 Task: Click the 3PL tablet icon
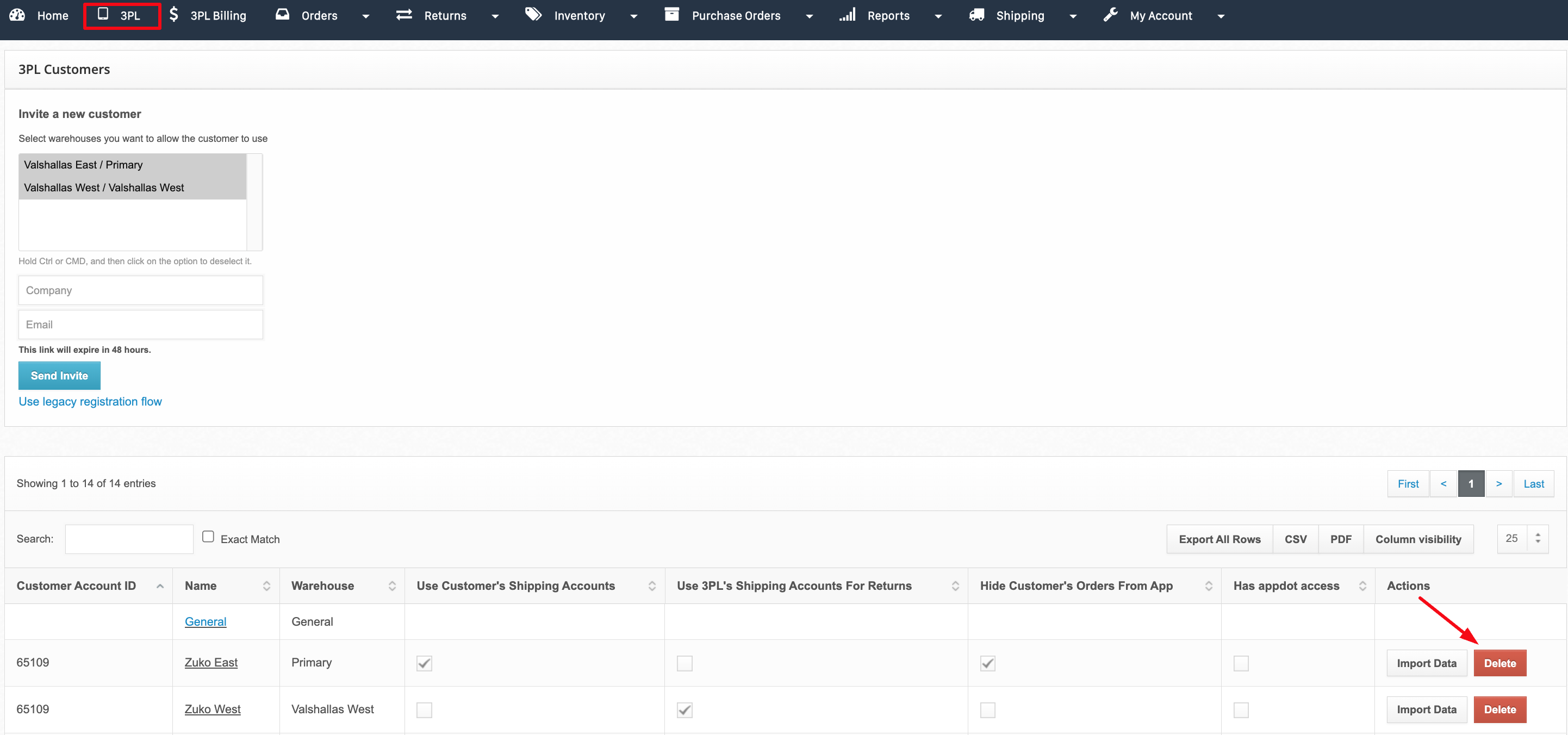click(x=103, y=14)
